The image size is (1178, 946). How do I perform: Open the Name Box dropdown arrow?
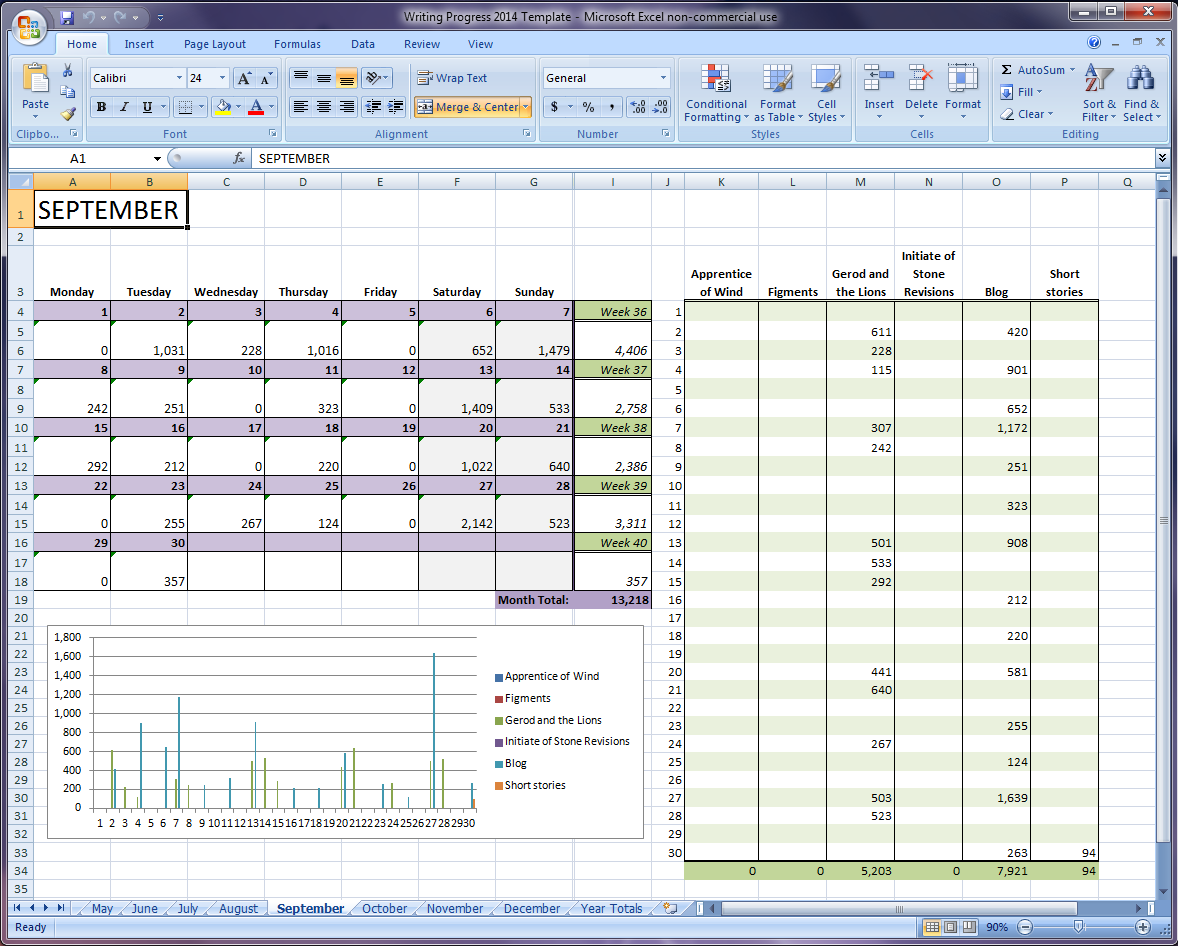157,159
